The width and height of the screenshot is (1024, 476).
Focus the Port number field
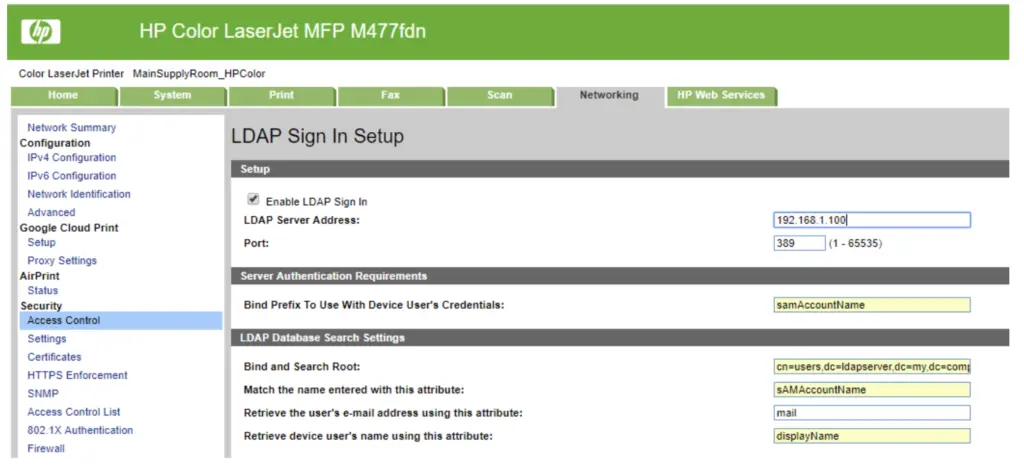tap(799, 243)
